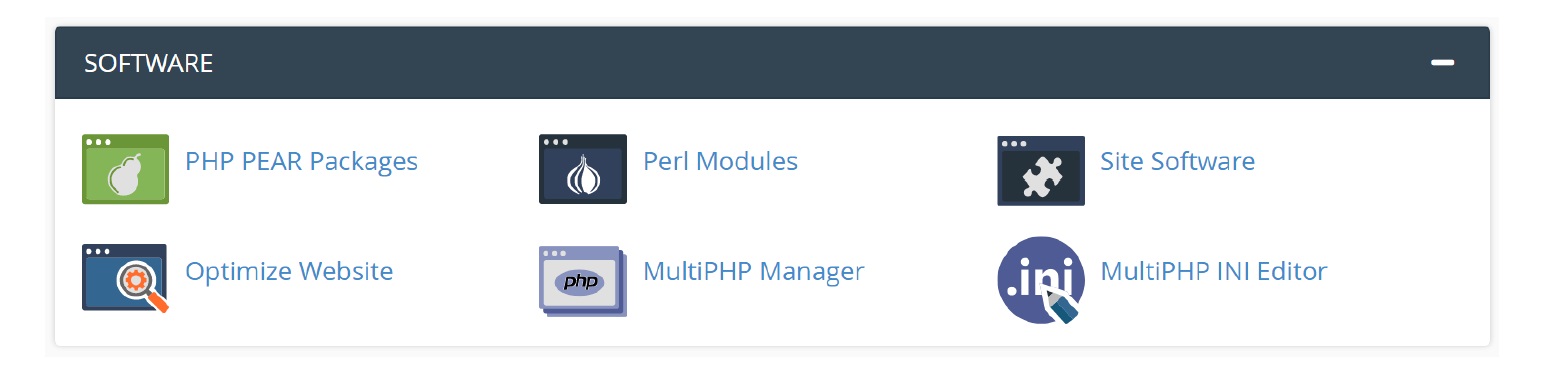
Task: Open the MultiPHP Manager text link
Action: point(754,270)
